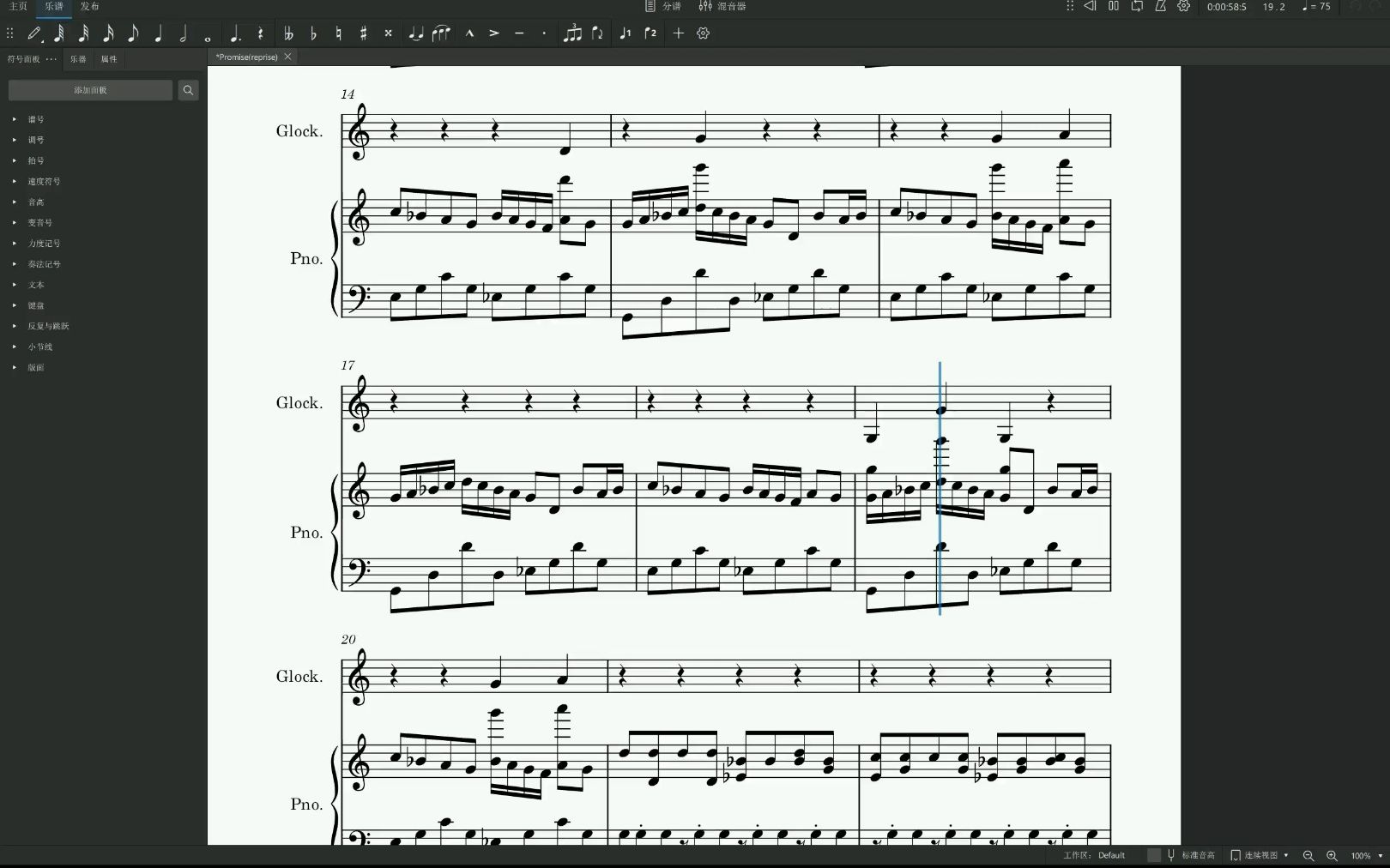Toggle rest input in note toolbar
The image size is (1390, 868).
260,33
